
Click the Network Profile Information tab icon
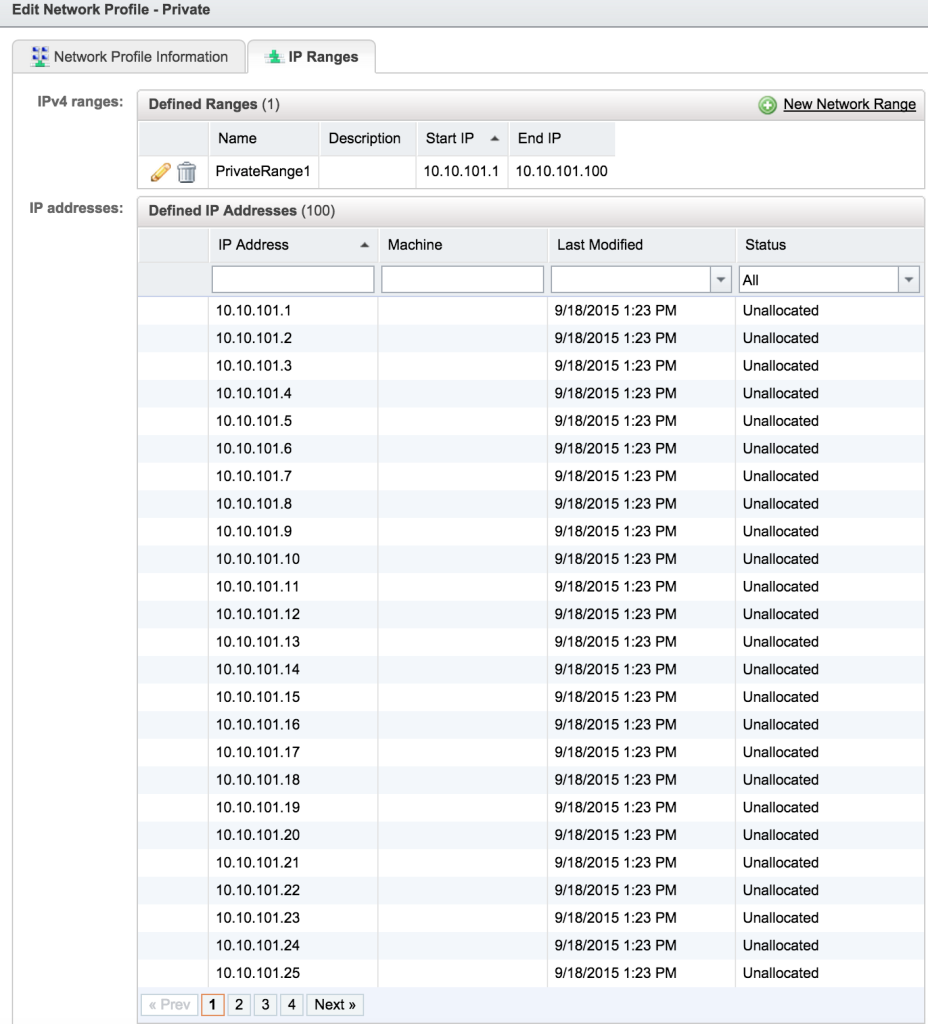42,59
